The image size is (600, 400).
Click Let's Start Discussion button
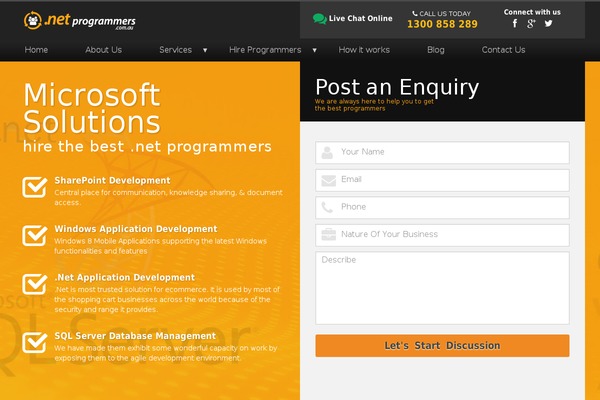point(442,346)
